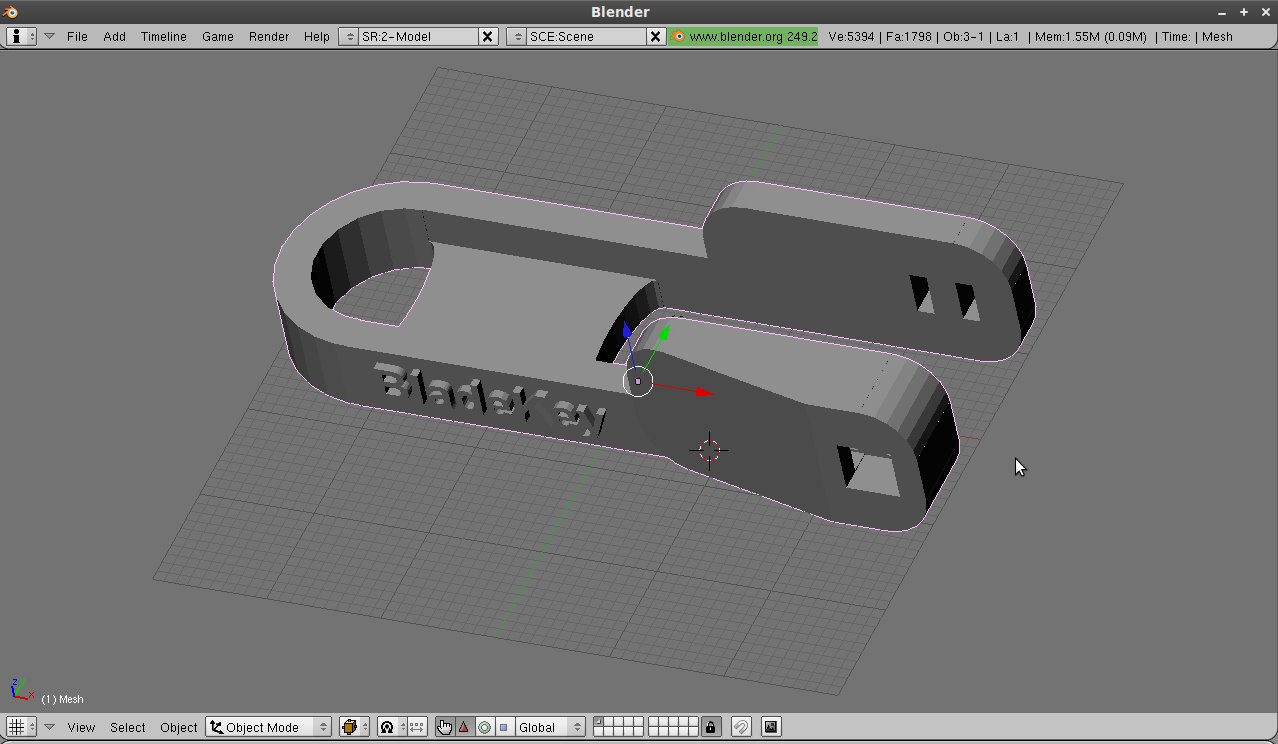Click the www.blender.org 249.2 link
1278x744 pixels.
(744, 36)
